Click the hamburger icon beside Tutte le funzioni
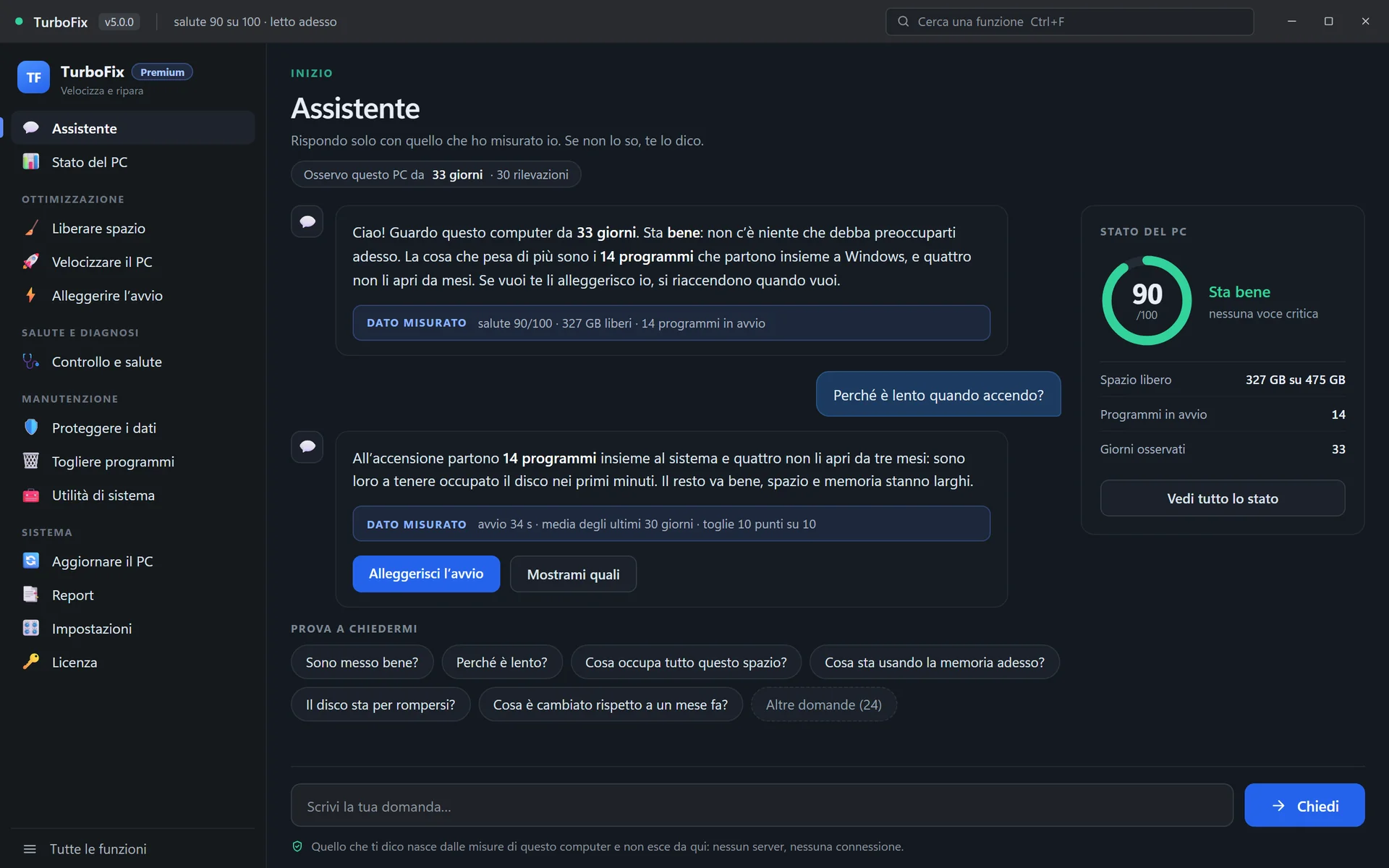Viewport: 1389px width, 868px height. [30, 849]
